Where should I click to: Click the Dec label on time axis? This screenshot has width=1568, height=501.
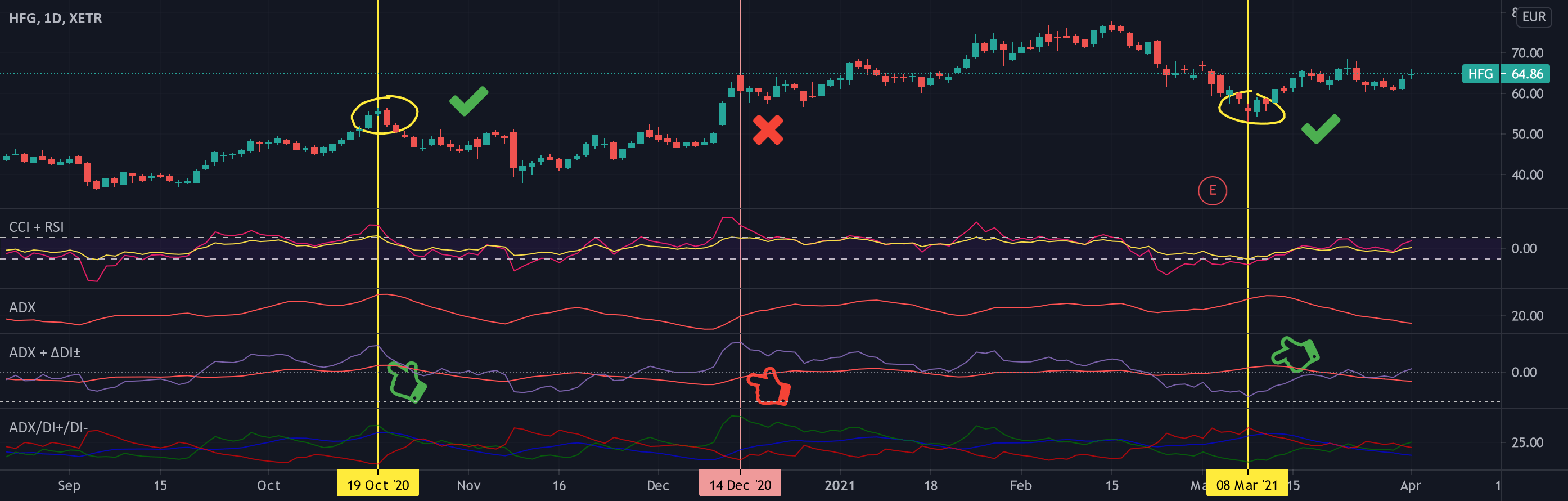[657, 486]
